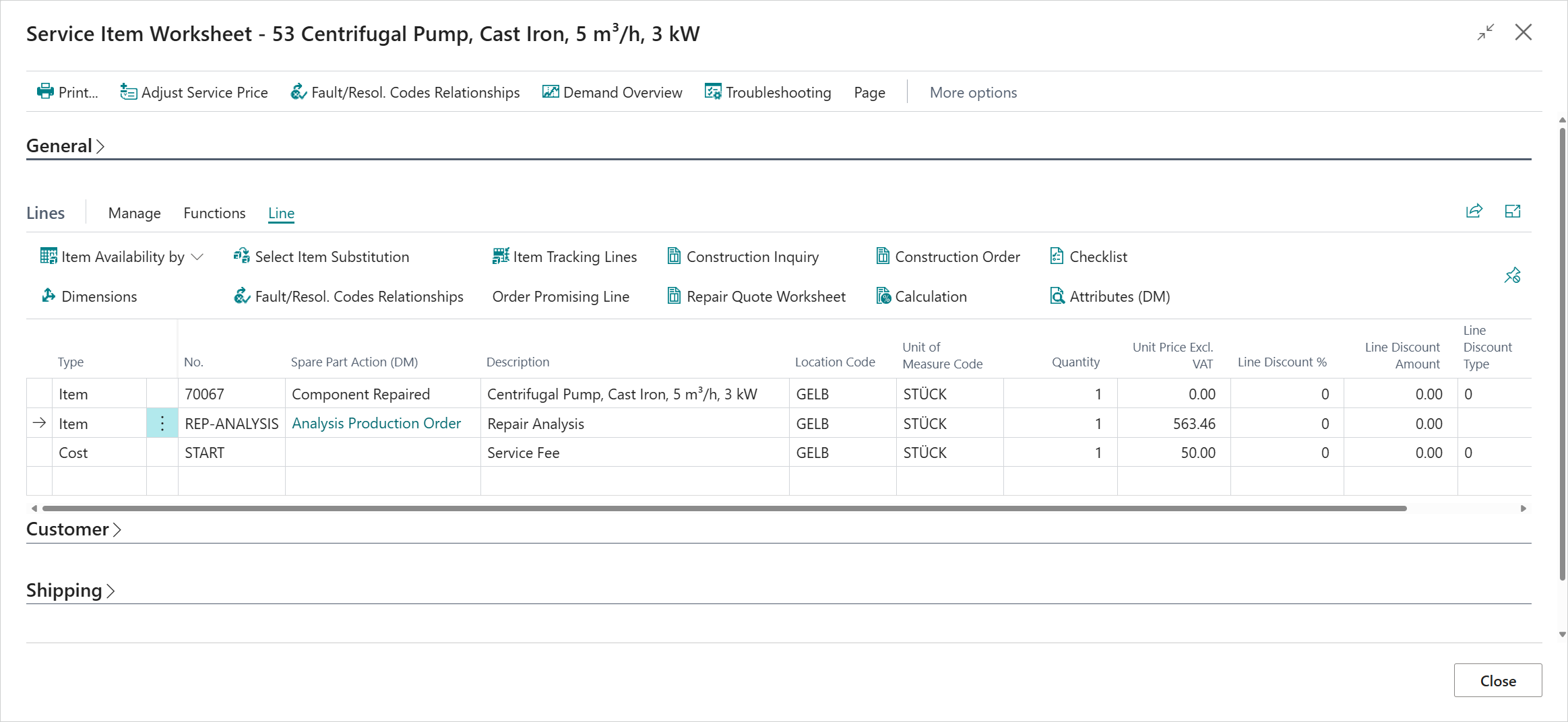Open the More options menu
This screenshot has width=1568, height=722.
pos(972,92)
